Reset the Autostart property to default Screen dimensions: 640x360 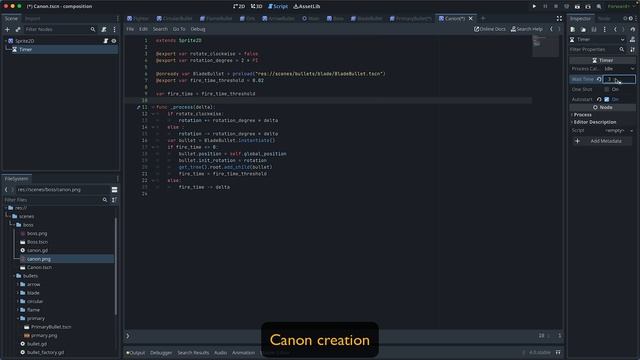599,99
